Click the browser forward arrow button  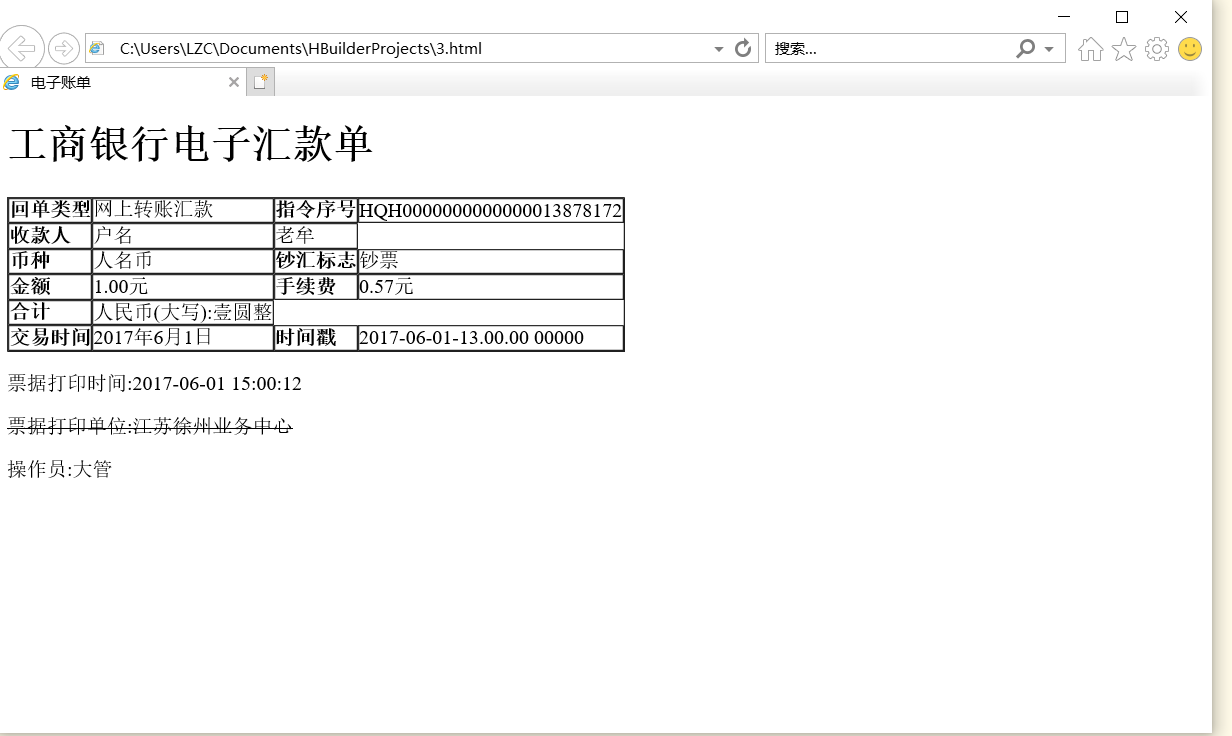pos(64,48)
